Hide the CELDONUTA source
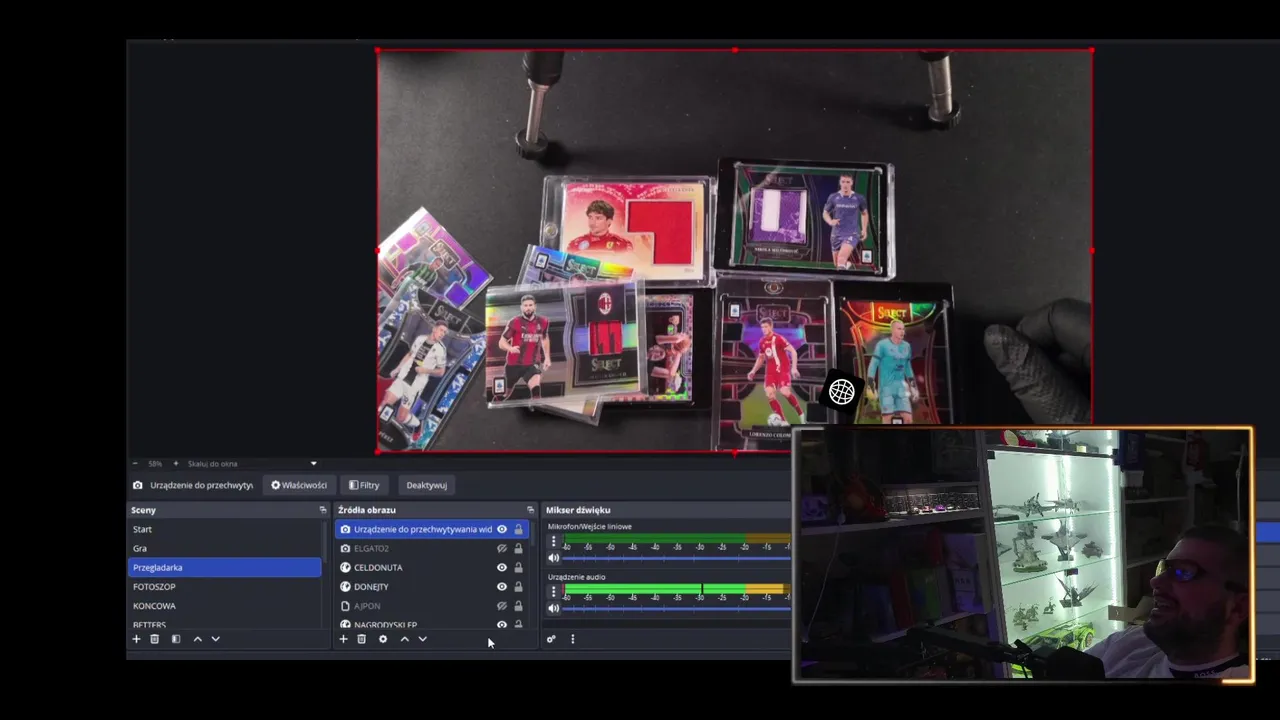Screen dimensions: 1280x720 (502, 567)
